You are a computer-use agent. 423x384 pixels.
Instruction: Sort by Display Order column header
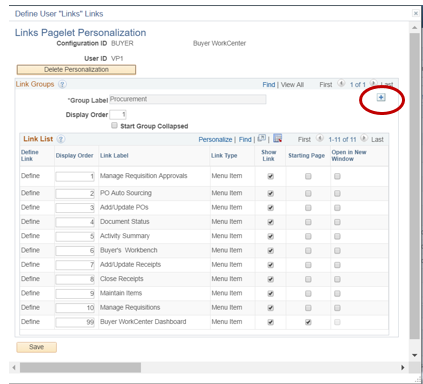coord(74,156)
